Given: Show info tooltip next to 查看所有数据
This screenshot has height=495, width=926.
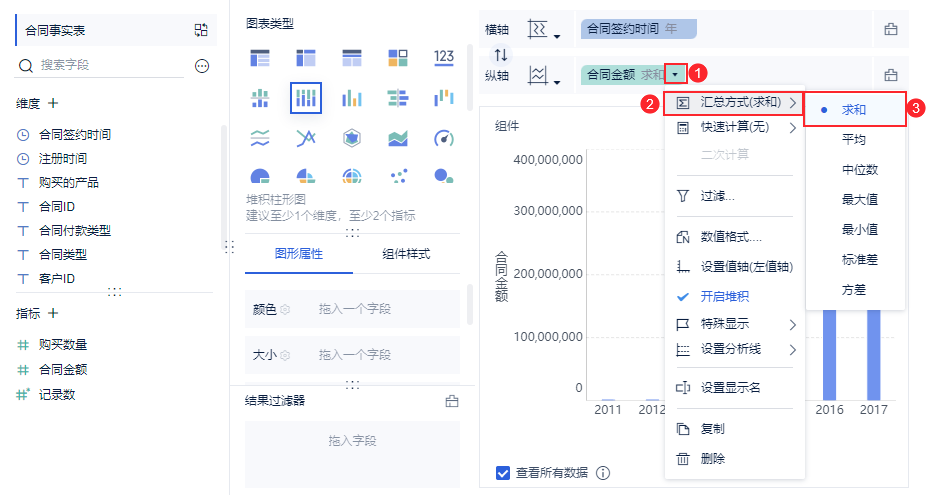Looking at the screenshot, I should click(603, 473).
